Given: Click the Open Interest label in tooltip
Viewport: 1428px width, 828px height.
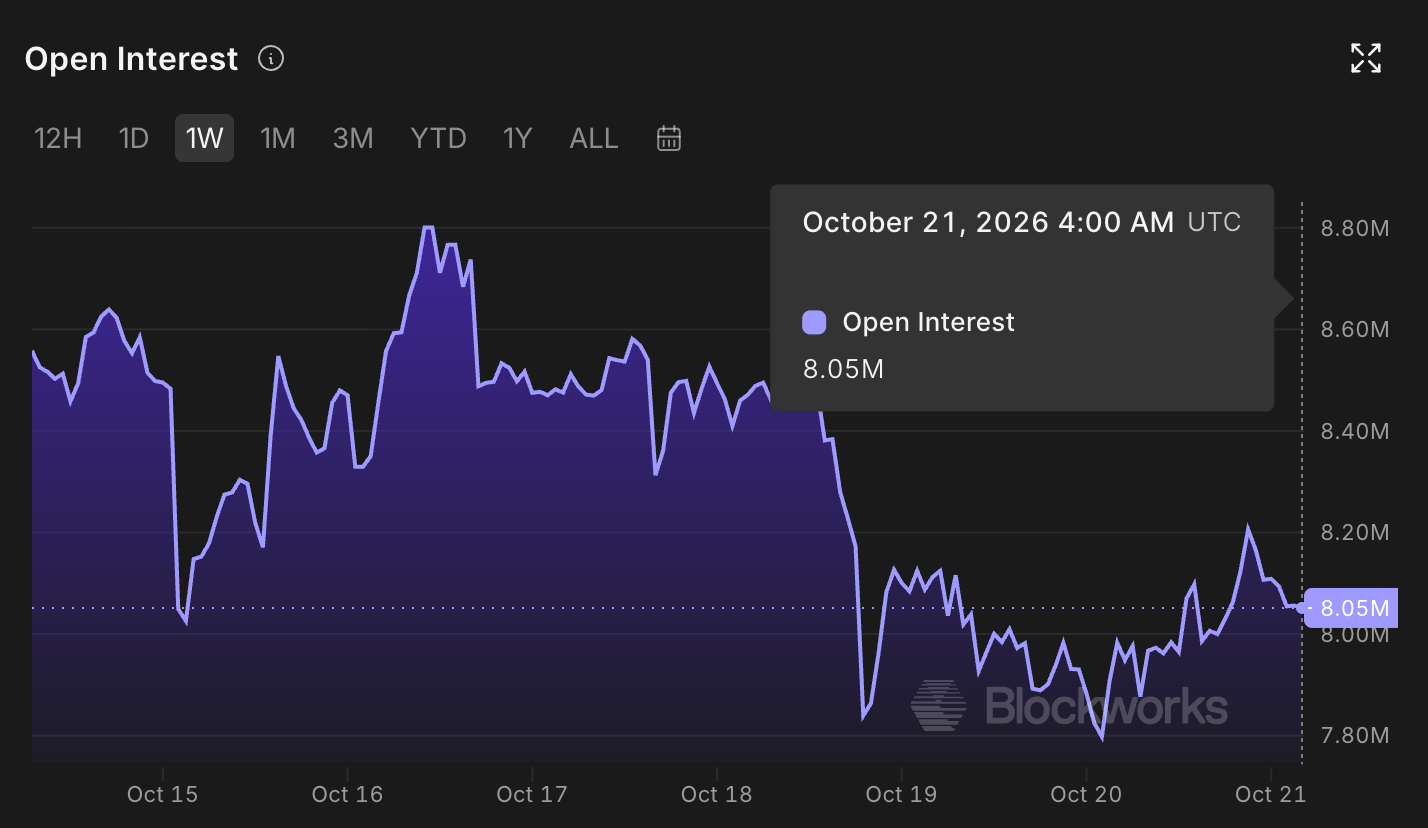Looking at the screenshot, I should tap(929, 322).
